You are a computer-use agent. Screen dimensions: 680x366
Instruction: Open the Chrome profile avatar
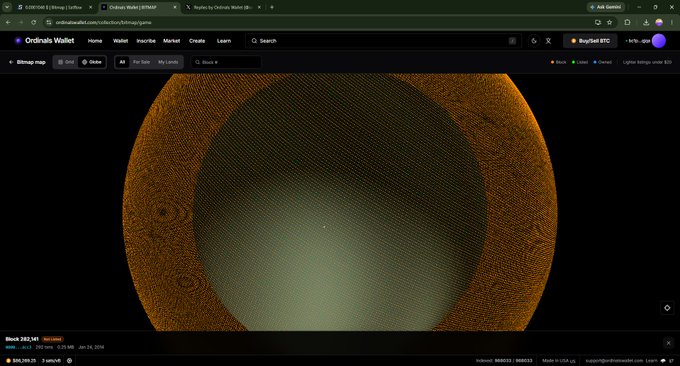point(659,22)
